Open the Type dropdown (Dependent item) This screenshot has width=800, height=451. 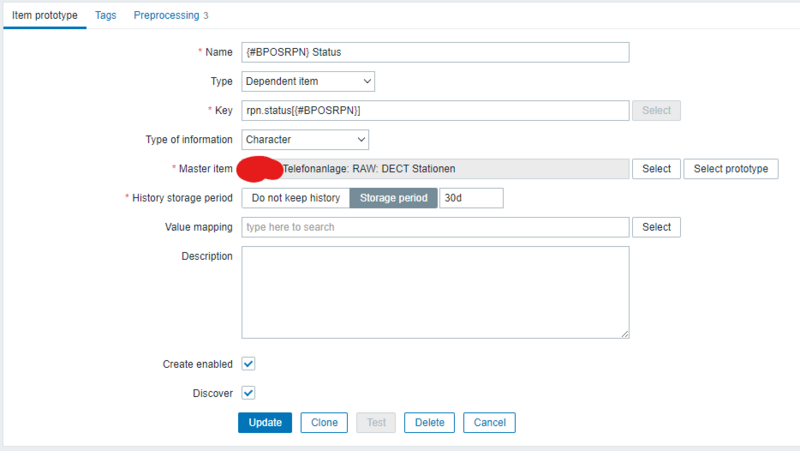tap(308, 81)
